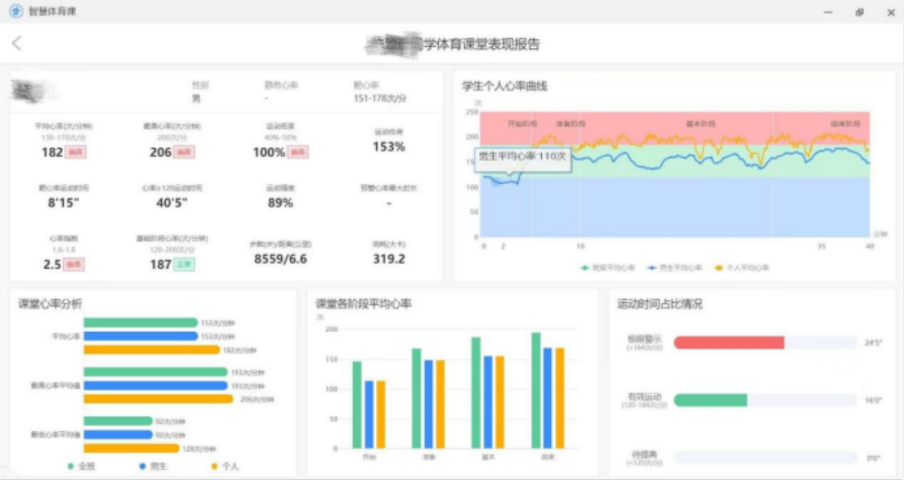Toggle 个人平均心率 legend in heart rate curve
Screen dimensions: 904x480
[743, 267]
